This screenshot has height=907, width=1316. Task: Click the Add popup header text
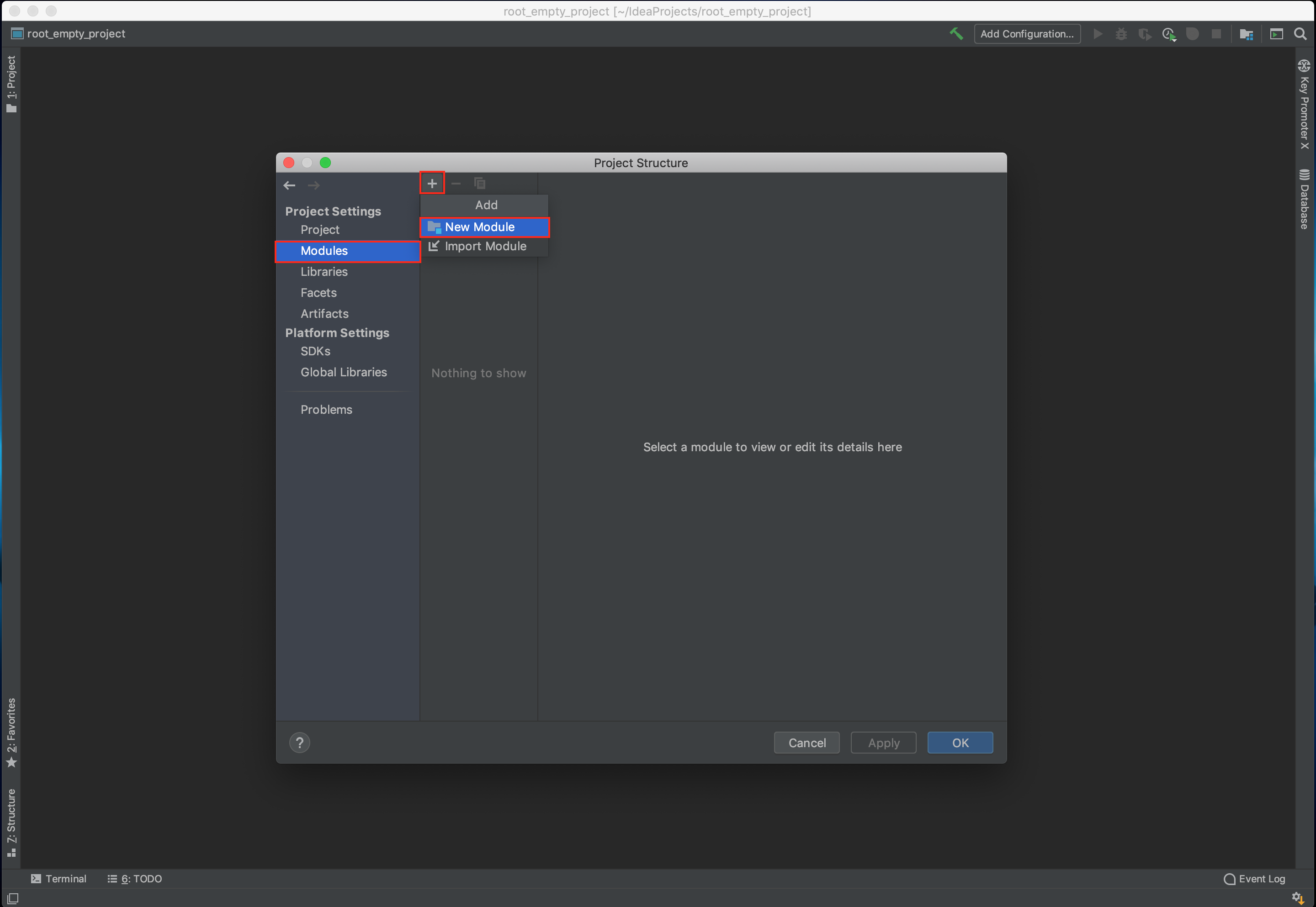[486, 205]
